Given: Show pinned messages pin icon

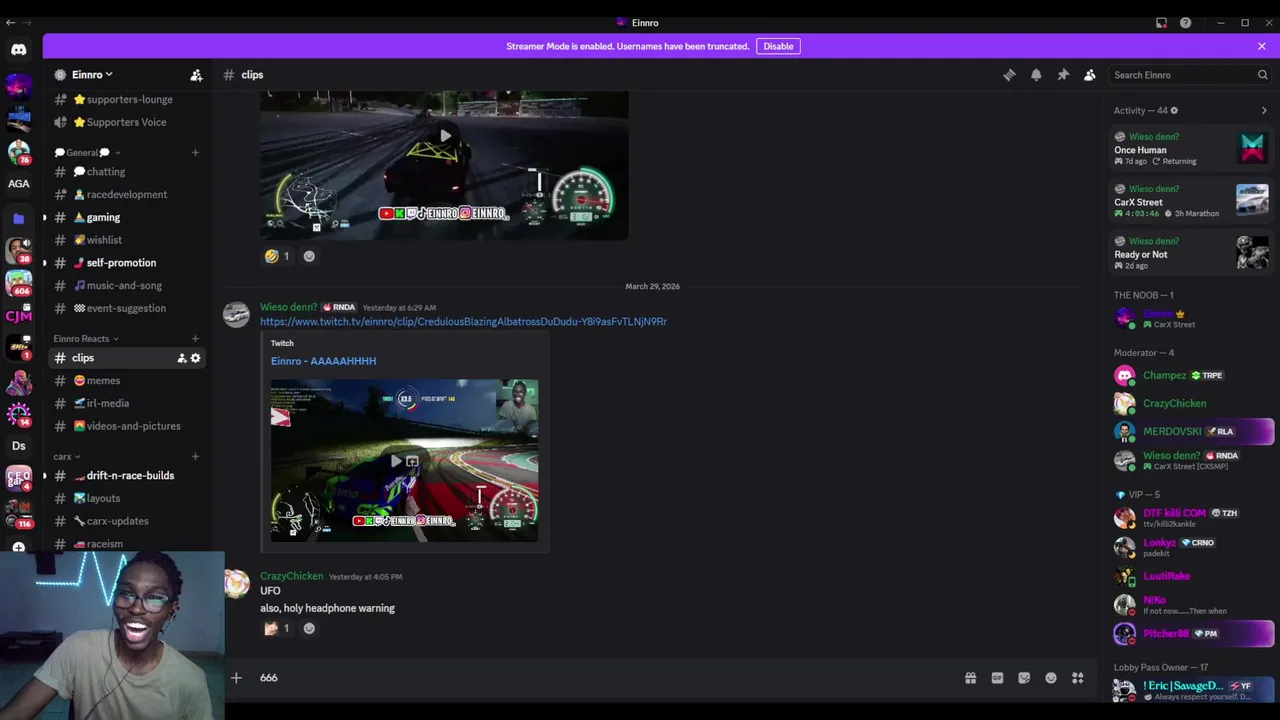Looking at the screenshot, I should (x=1063, y=75).
